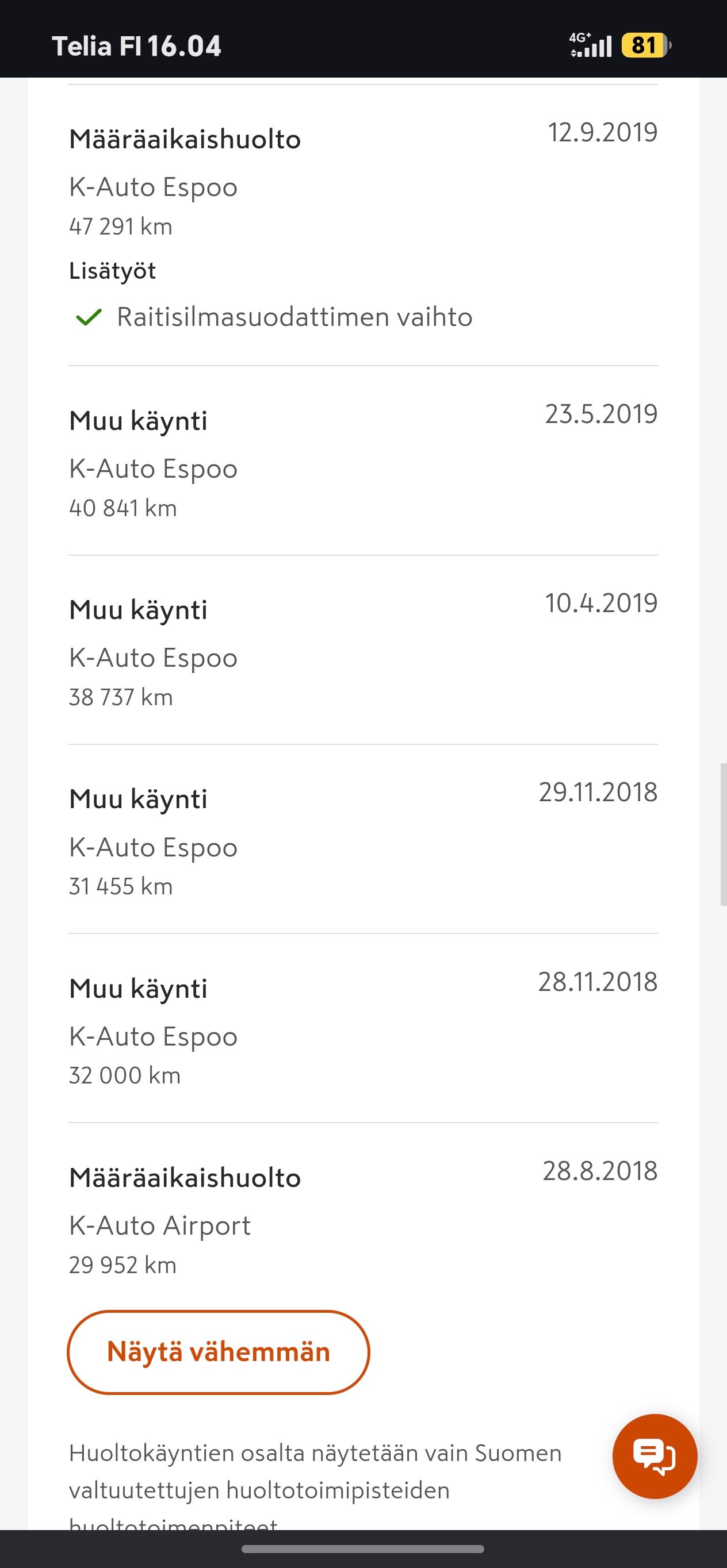727x1568 pixels.
Task: Open the chat support floating button
Action: (655, 1456)
